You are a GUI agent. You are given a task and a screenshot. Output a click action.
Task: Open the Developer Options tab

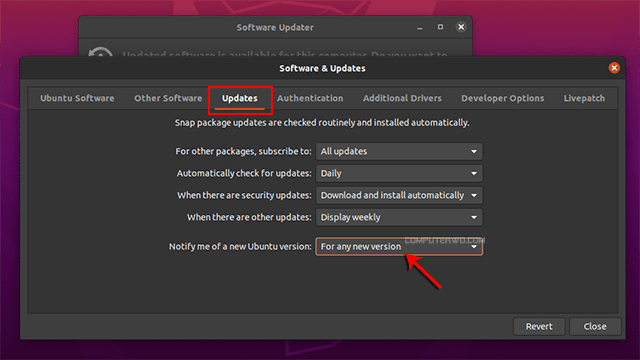click(502, 98)
